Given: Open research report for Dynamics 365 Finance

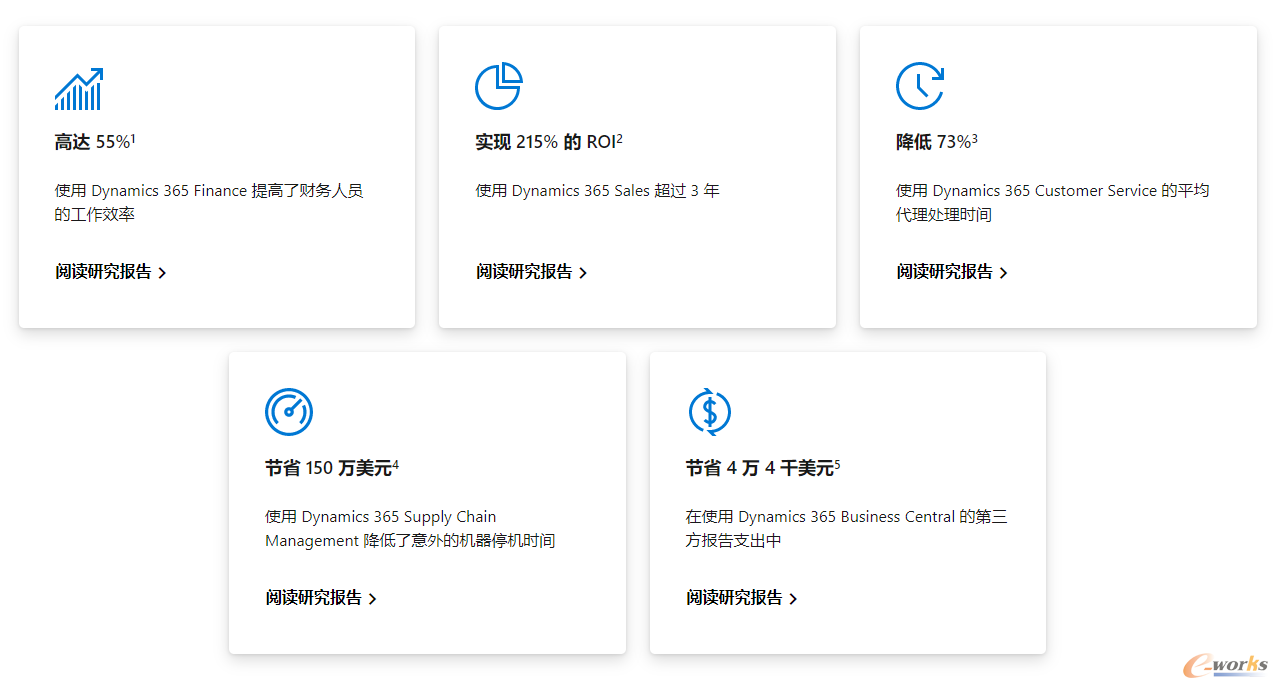Looking at the screenshot, I should pos(111,272).
